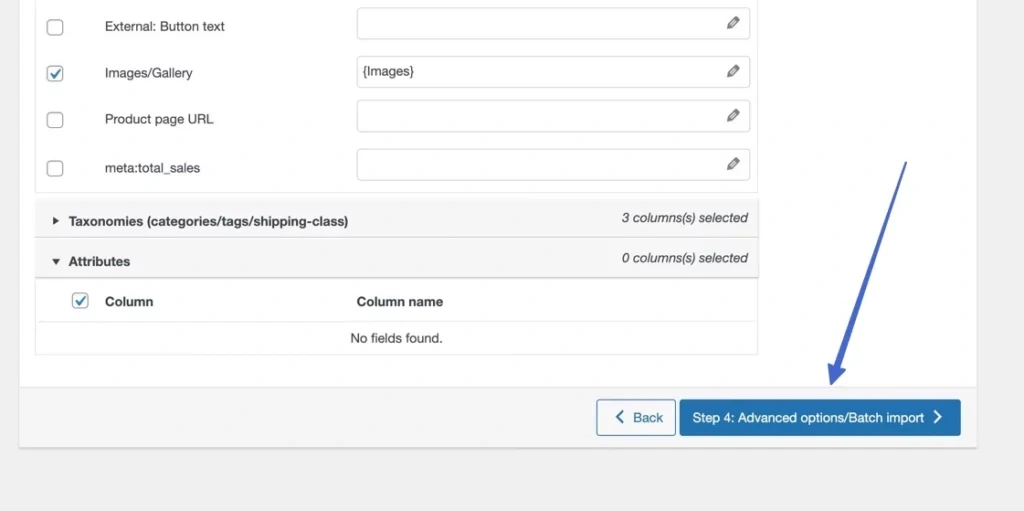Enable the meta:total_sales checkbox

click(55, 168)
